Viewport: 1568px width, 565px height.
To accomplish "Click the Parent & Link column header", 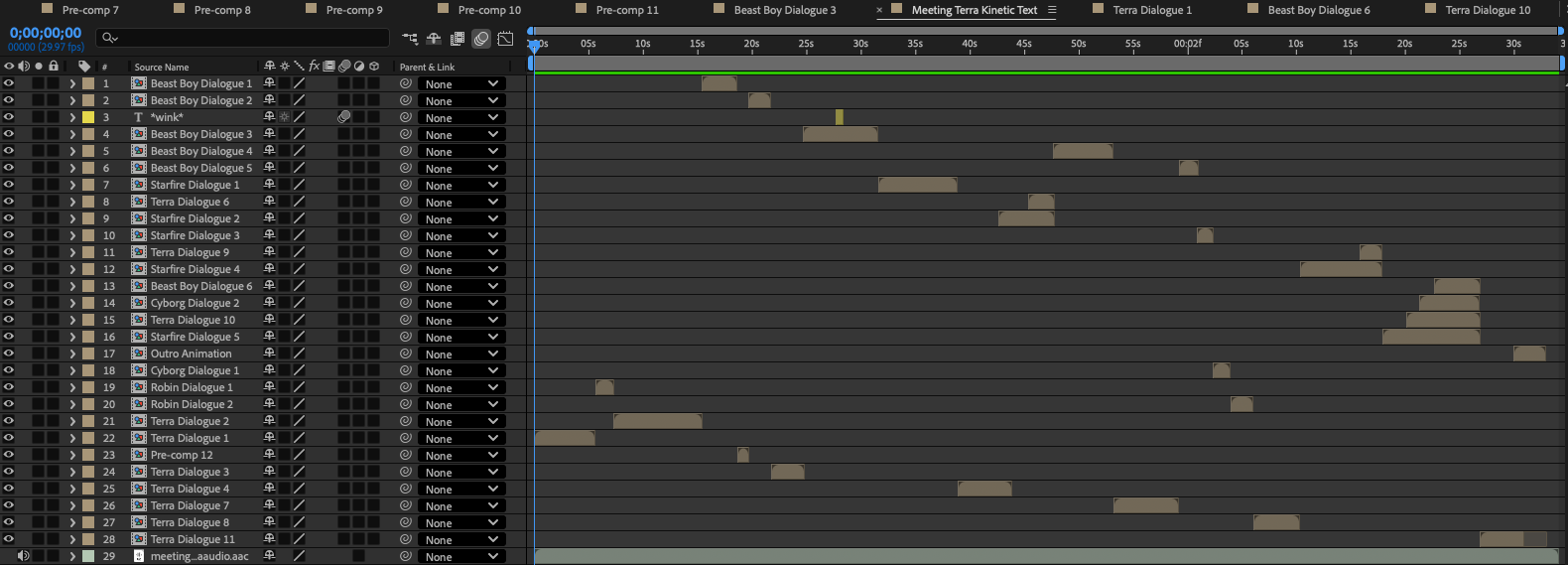I will pyautogui.click(x=427, y=67).
